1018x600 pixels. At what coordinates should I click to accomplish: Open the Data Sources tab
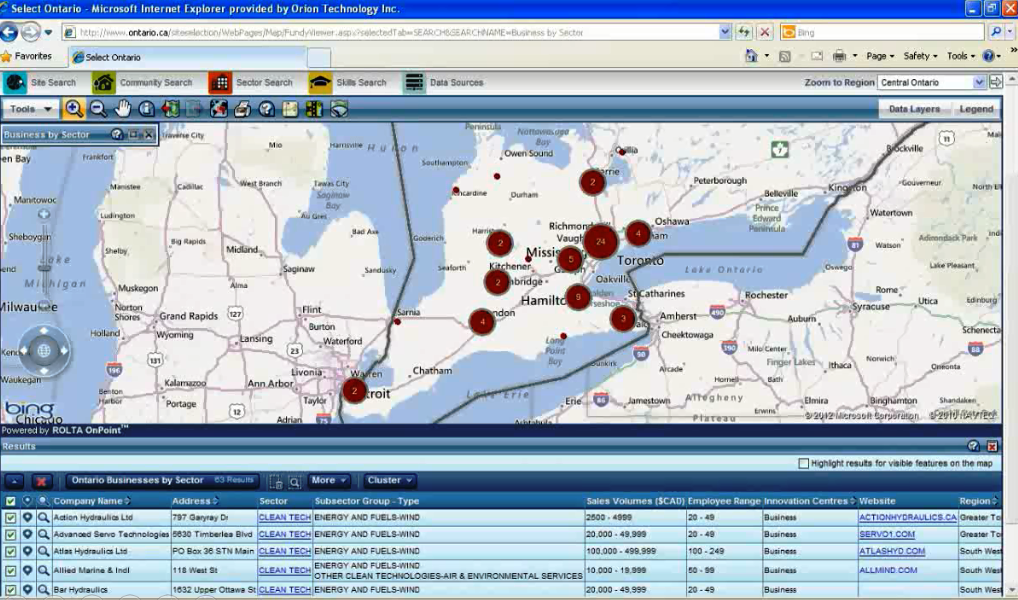tap(443, 82)
